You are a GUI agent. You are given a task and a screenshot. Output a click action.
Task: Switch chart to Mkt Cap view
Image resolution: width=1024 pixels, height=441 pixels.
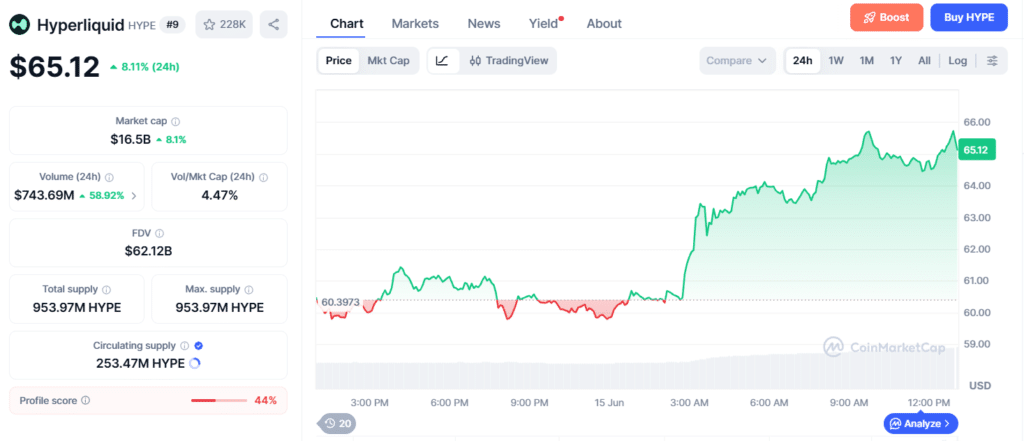click(x=389, y=61)
